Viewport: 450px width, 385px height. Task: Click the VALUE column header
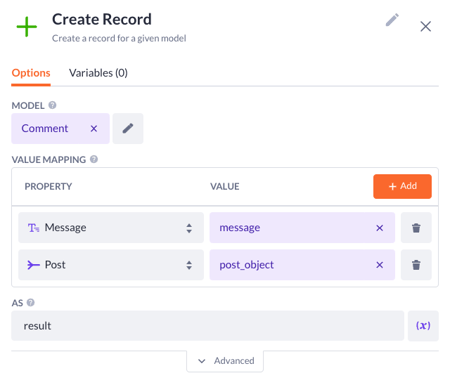pos(225,187)
